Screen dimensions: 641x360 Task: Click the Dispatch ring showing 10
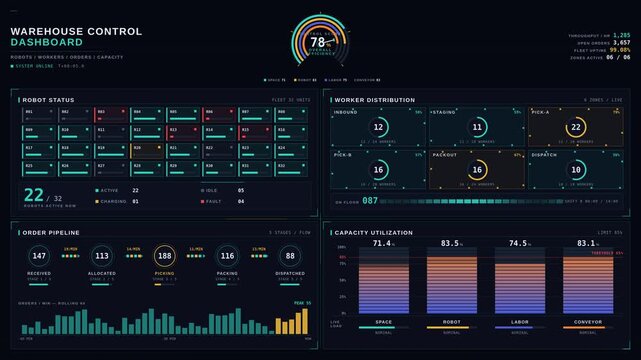tap(576, 170)
